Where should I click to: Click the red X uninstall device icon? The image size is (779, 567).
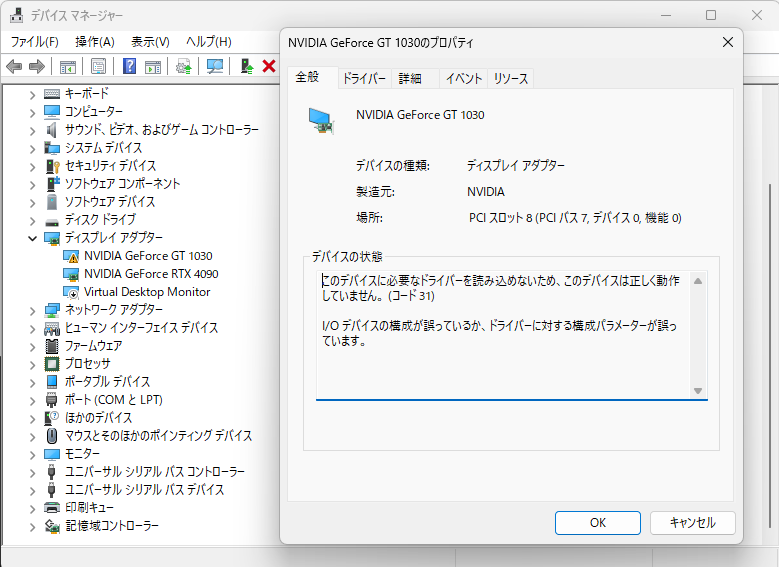(x=269, y=66)
